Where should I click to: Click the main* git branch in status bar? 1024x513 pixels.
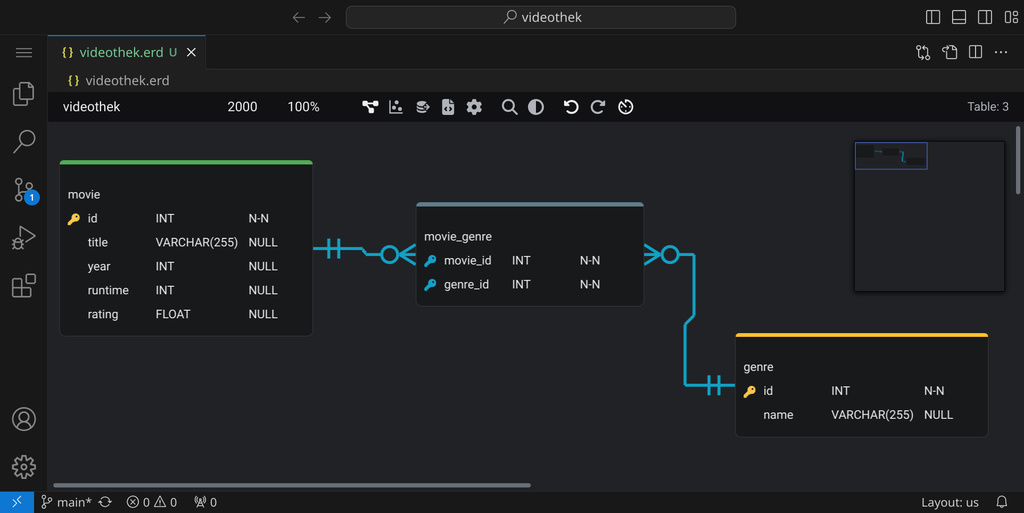67,502
